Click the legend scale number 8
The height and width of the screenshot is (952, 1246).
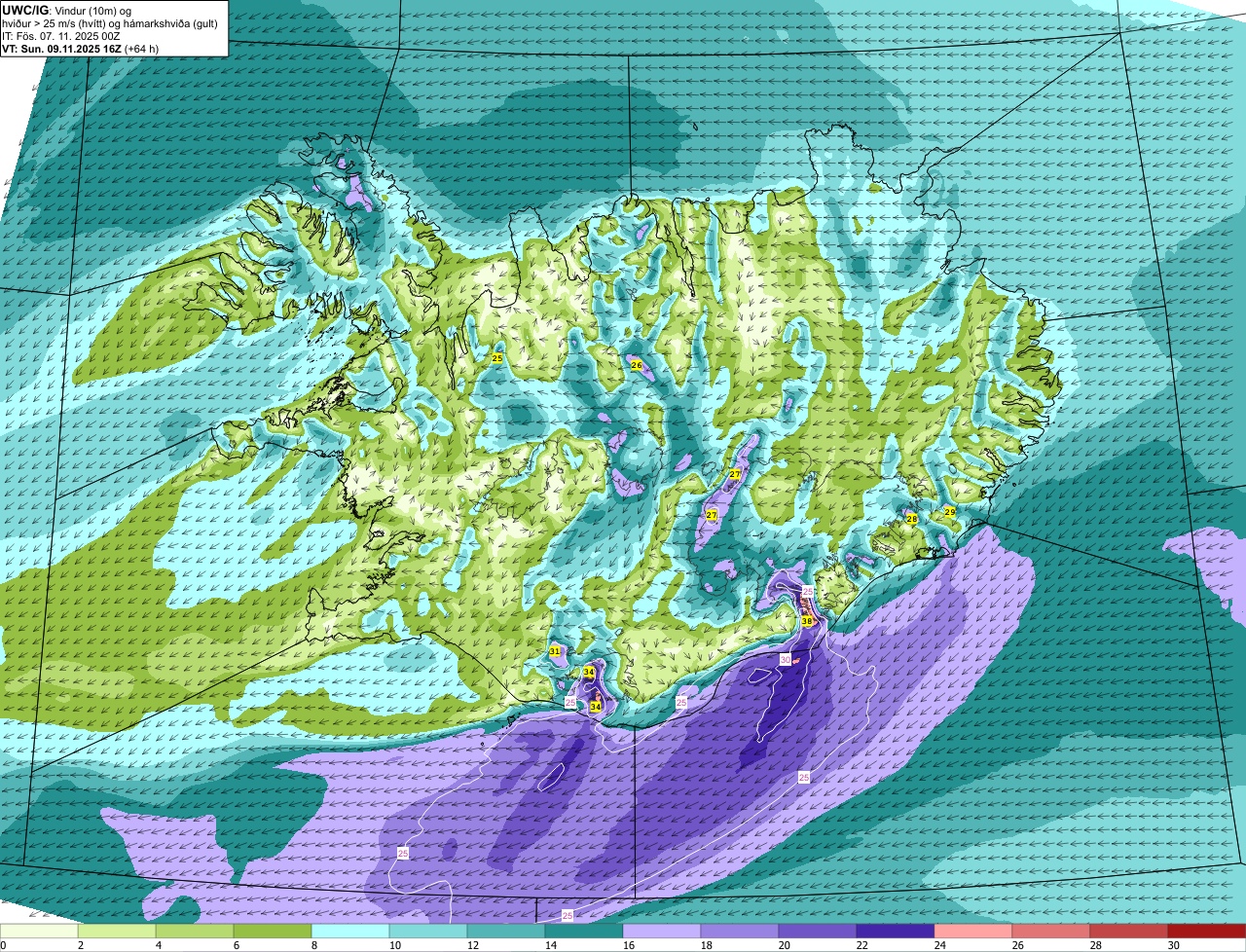point(314,945)
